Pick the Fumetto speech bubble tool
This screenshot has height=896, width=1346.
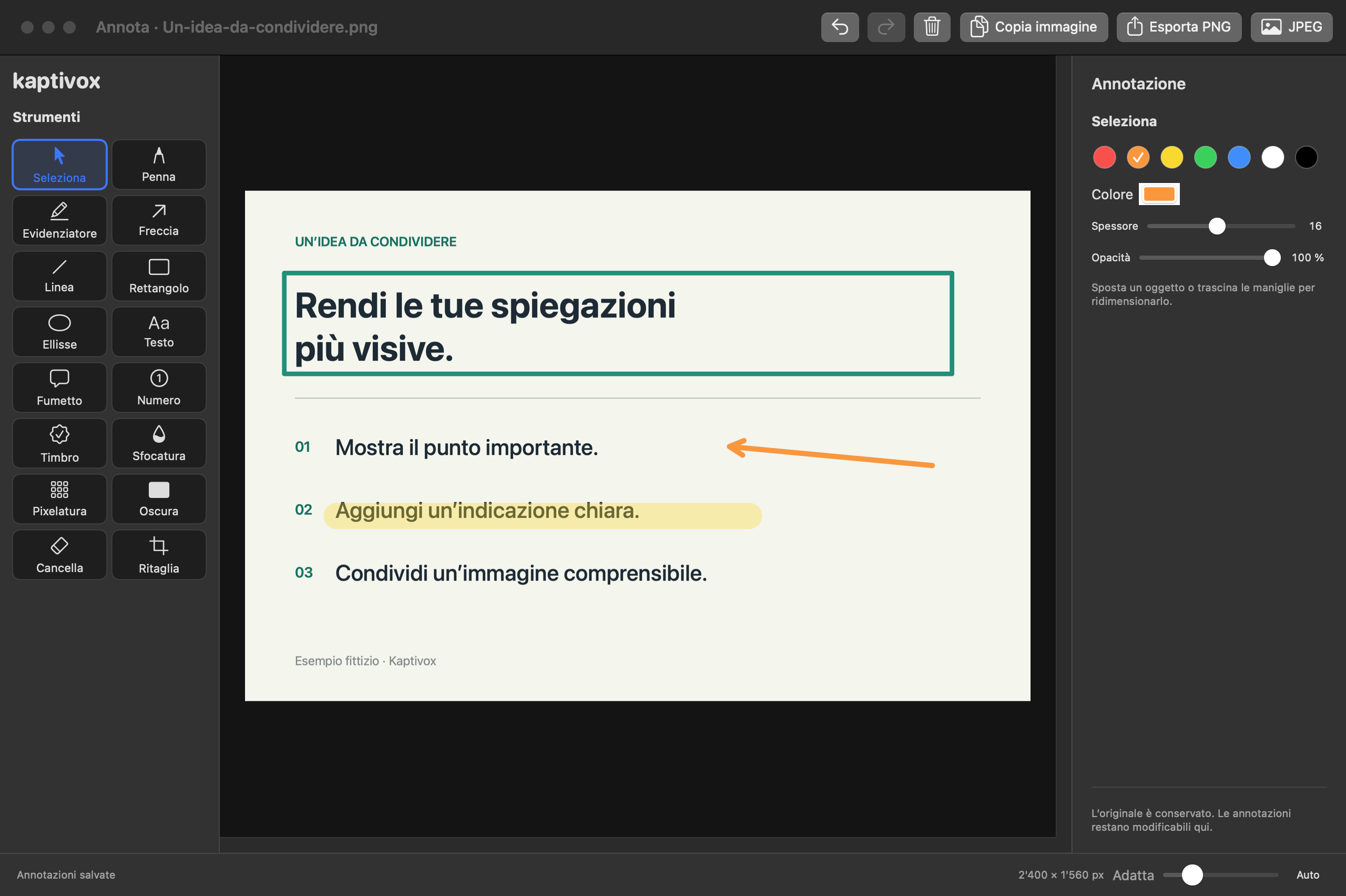click(x=59, y=388)
